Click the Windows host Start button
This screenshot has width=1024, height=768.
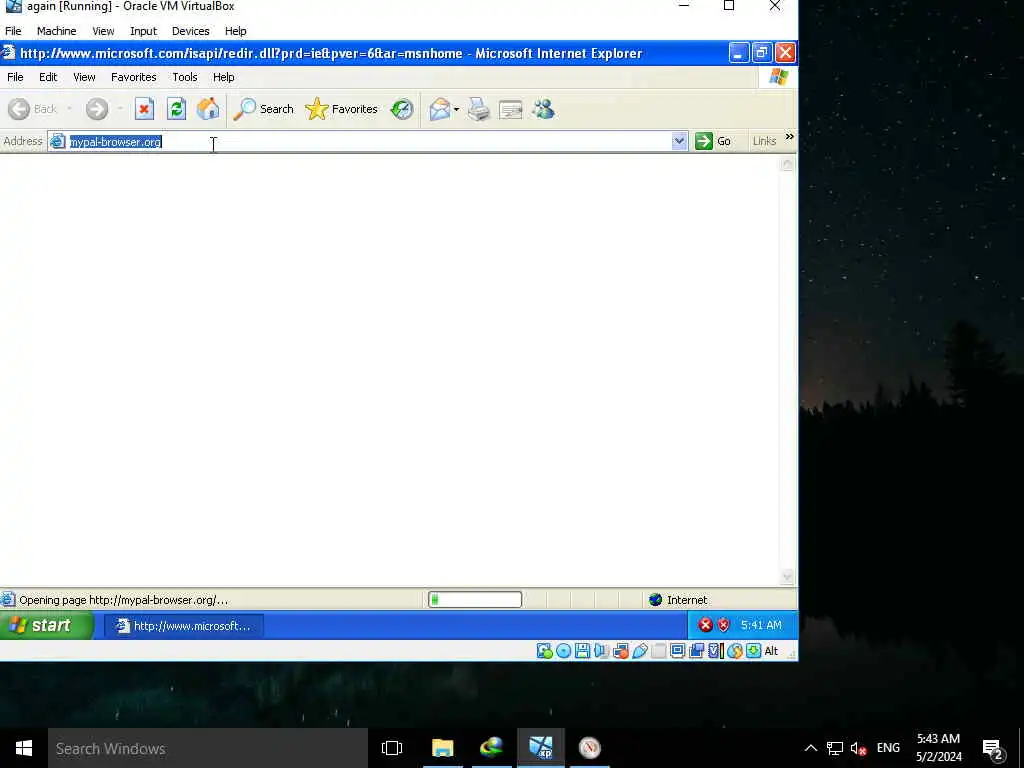(x=24, y=748)
